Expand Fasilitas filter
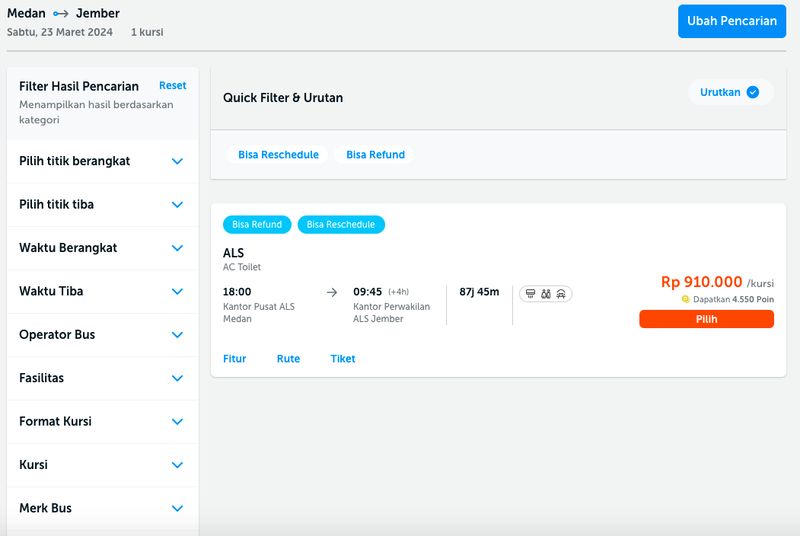The image size is (800, 536). 103,378
